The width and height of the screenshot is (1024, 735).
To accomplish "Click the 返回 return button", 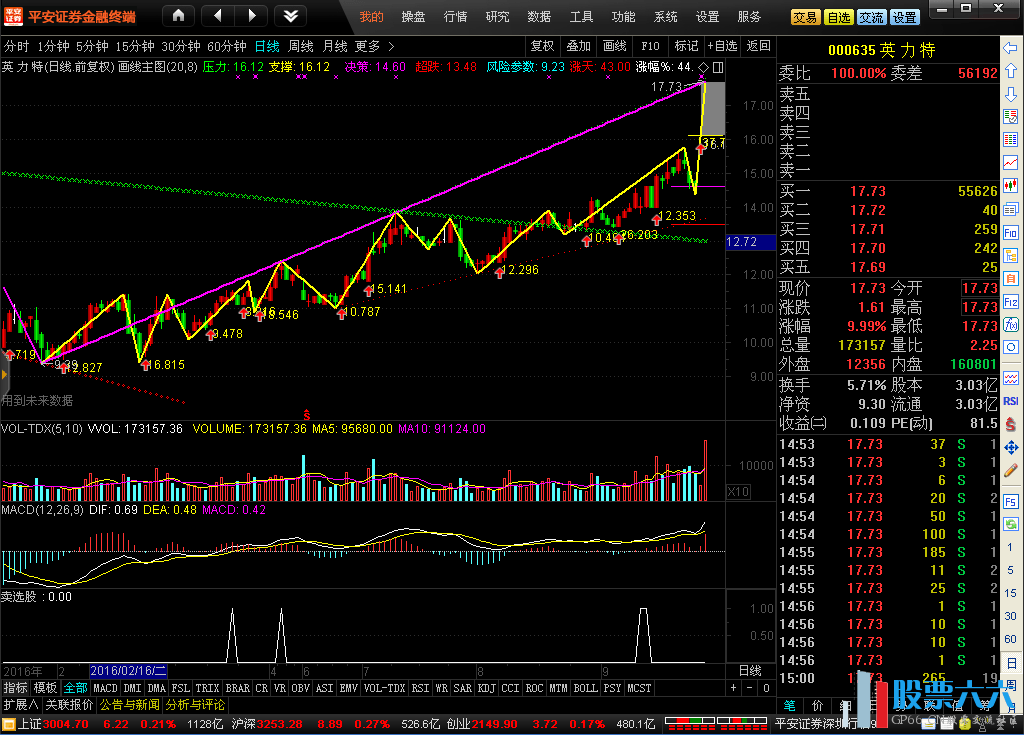I will click(x=758, y=46).
